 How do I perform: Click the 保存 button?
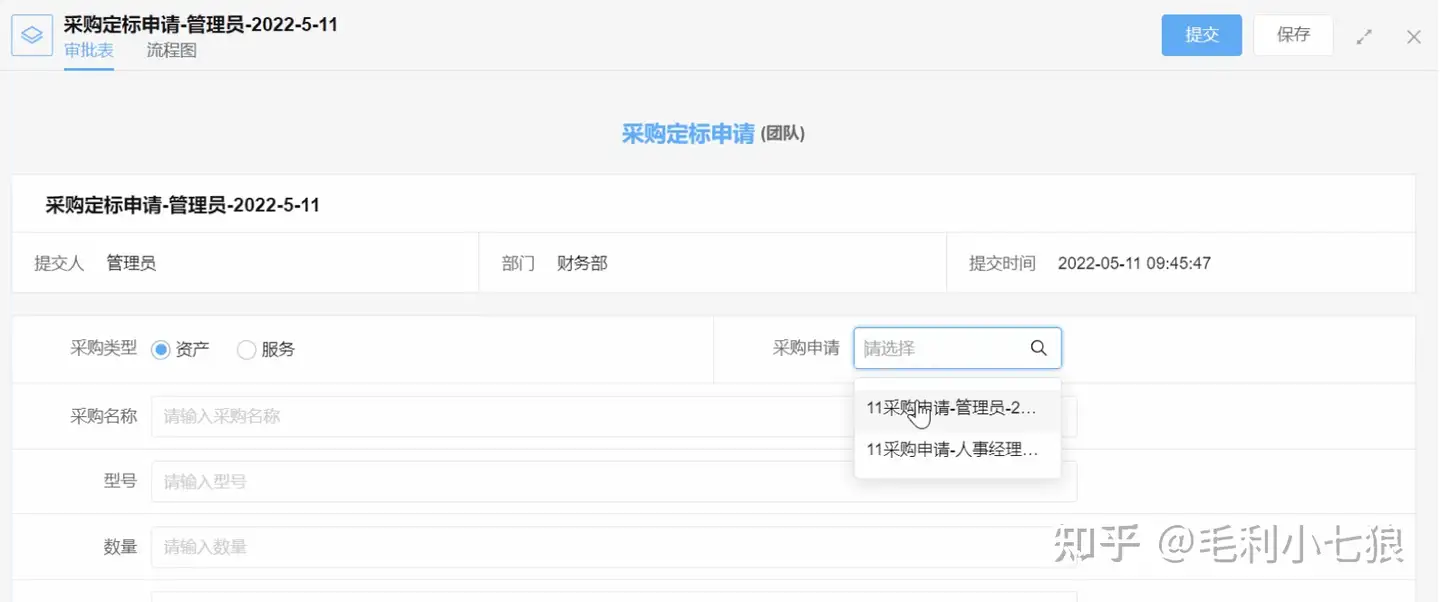pyautogui.click(x=1293, y=35)
